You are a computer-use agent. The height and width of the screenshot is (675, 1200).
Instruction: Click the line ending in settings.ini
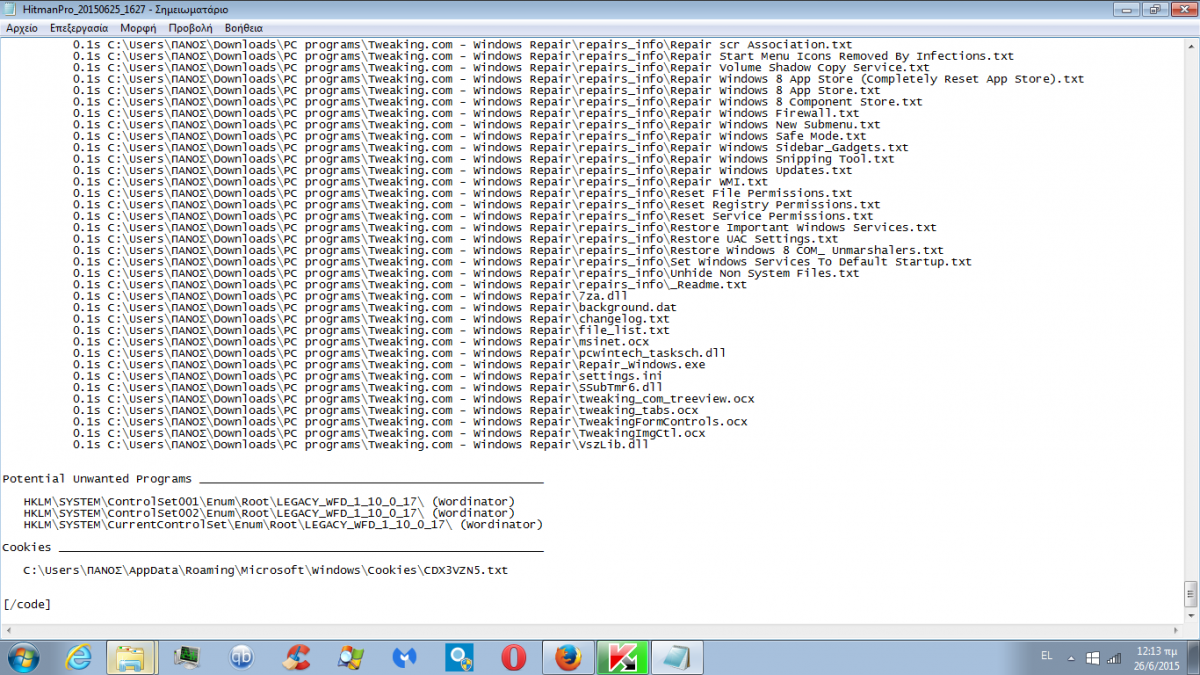[367, 376]
